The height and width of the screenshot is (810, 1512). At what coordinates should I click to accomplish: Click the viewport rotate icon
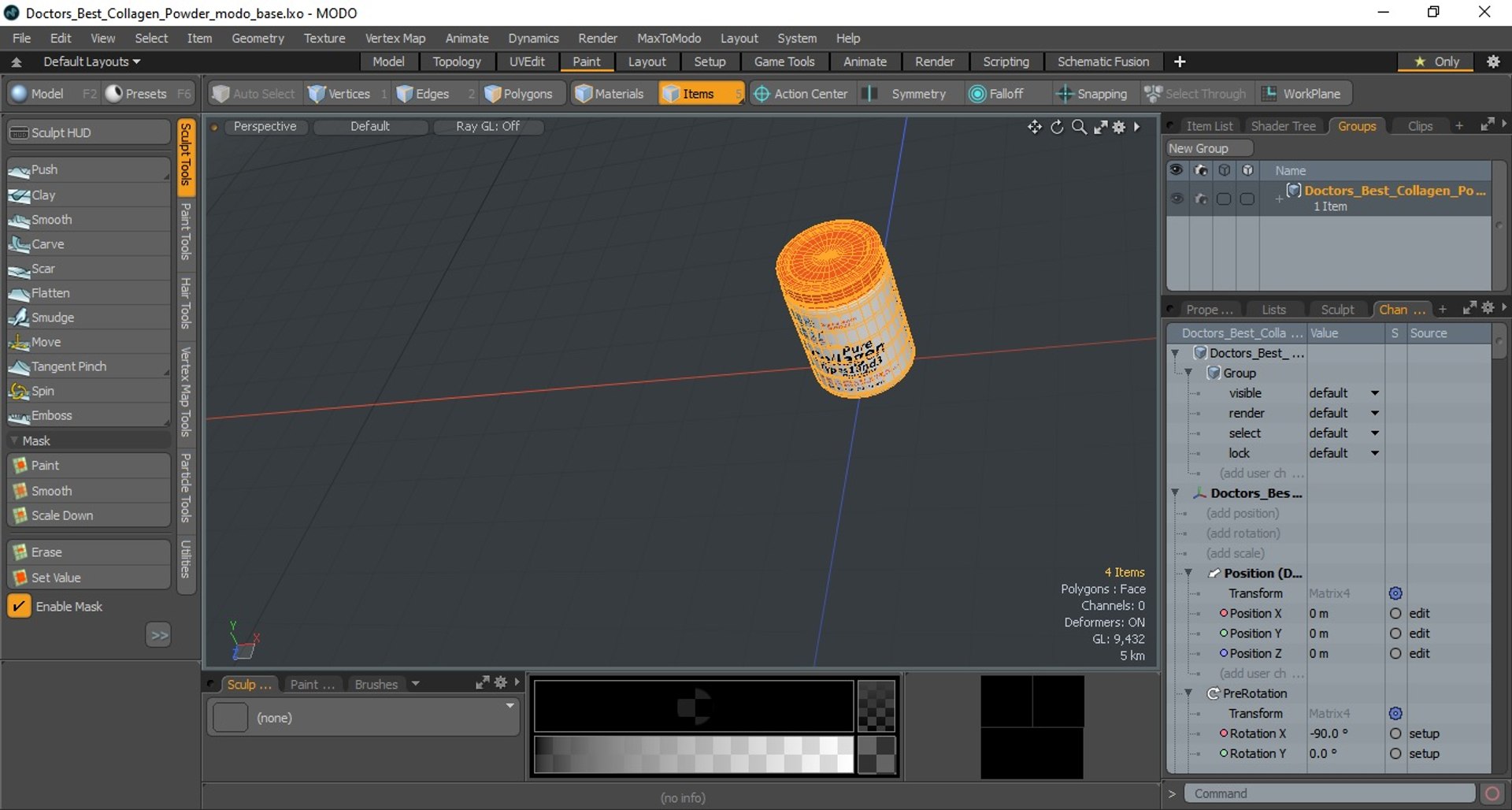coord(1057,127)
